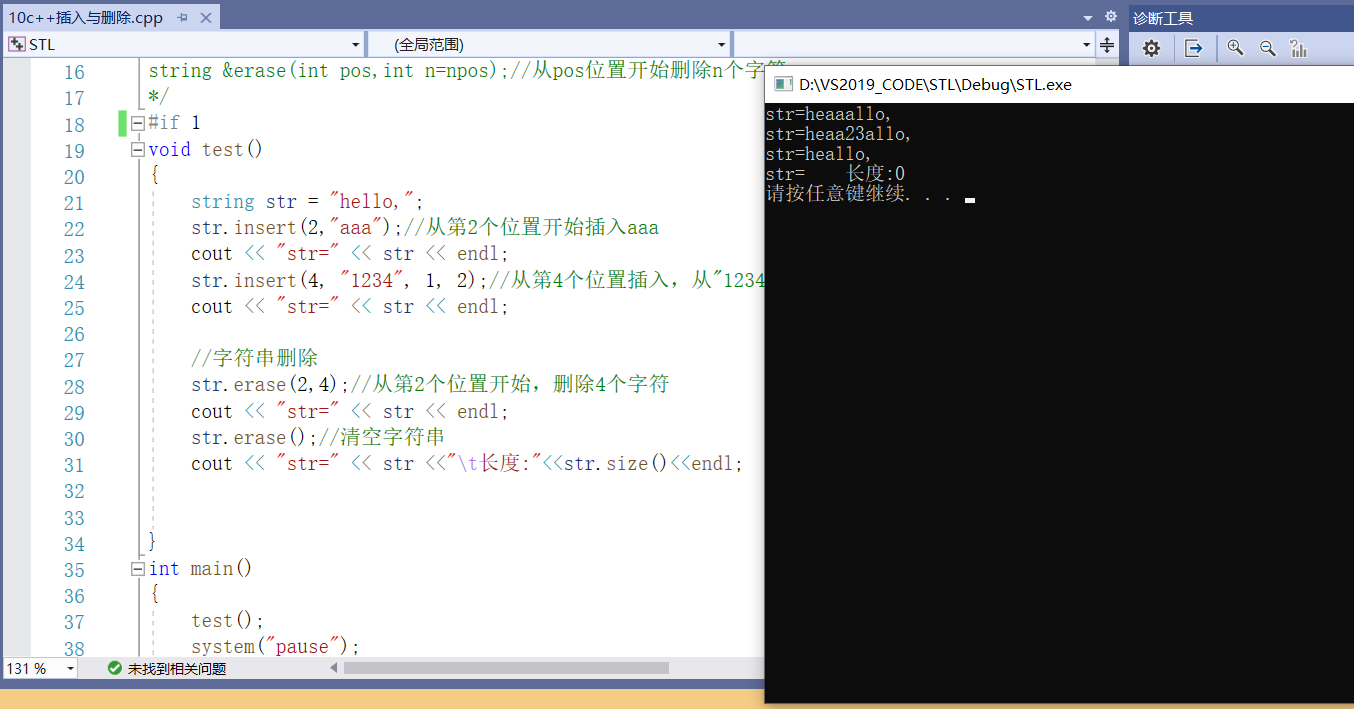Click the string str = "hello,"; line
The width and height of the screenshot is (1354, 709).
[x=308, y=202]
